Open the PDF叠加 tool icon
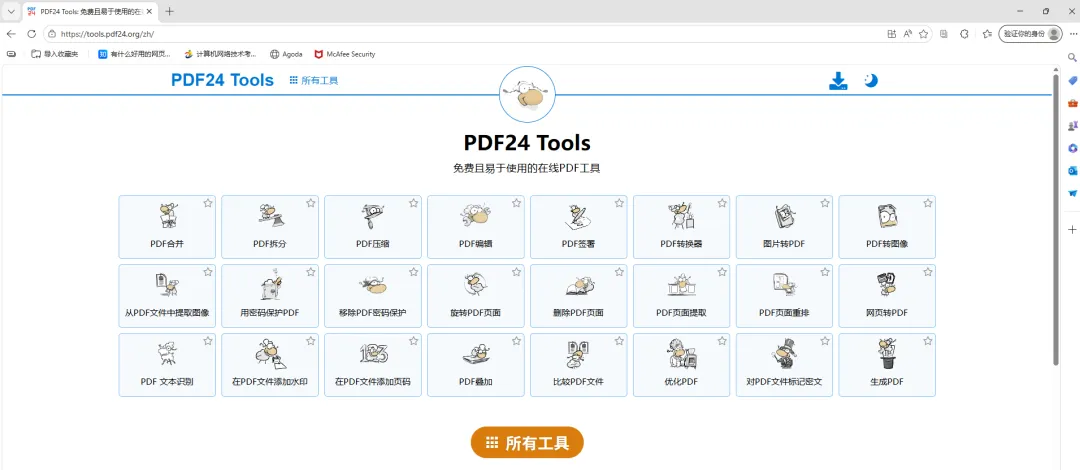The width and height of the screenshot is (1080, 470). (475, 354)
